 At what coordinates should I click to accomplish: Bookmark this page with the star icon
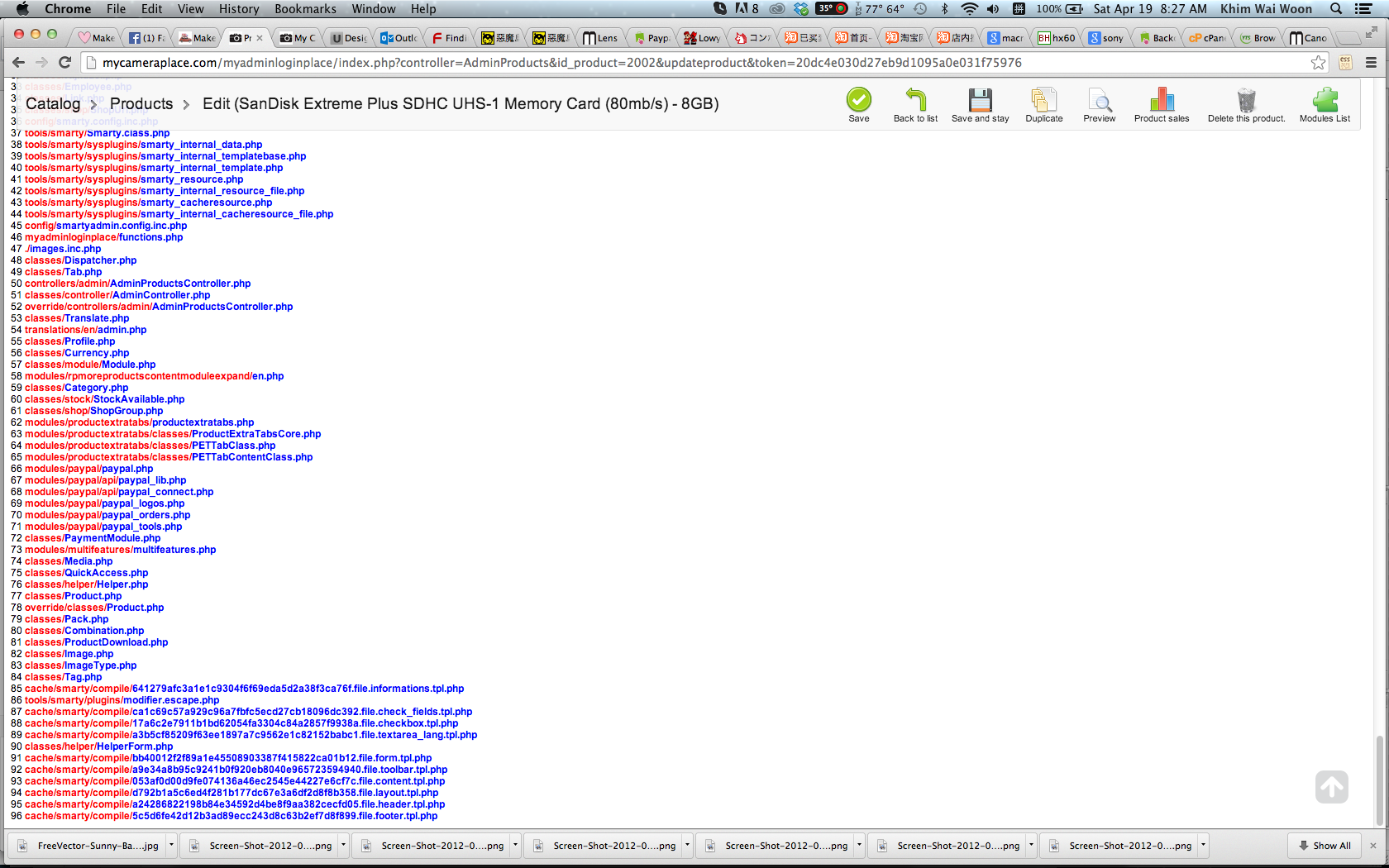(x=1318, y=63)
